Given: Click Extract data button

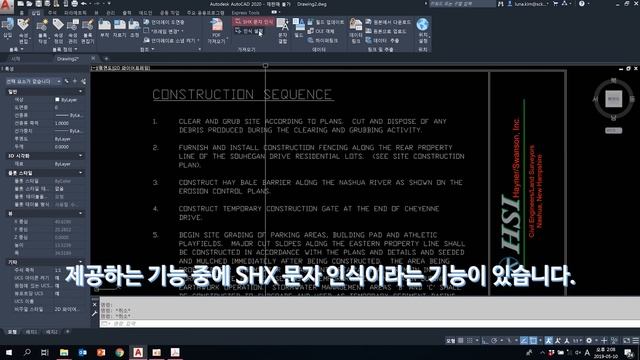Looking at the screenshot, I should pyautogui.click(x=382, y=40).
